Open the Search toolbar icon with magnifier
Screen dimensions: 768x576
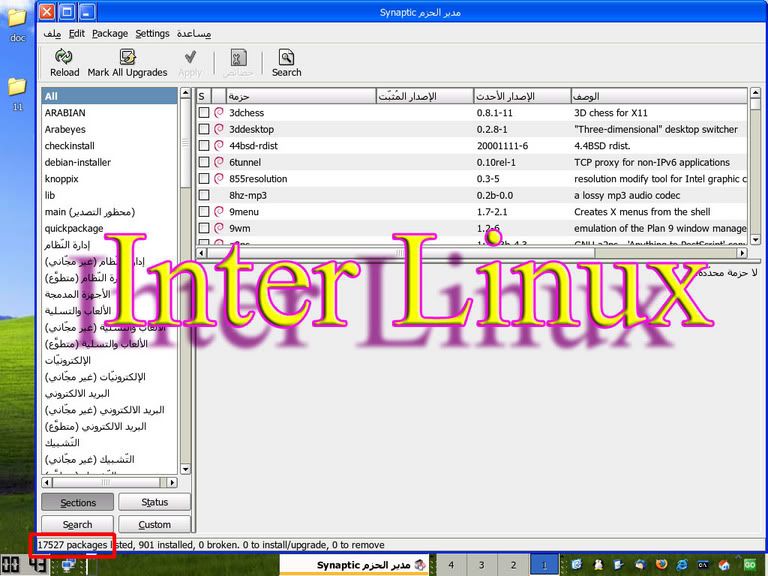pyautogui.click(x=286, y=57)
